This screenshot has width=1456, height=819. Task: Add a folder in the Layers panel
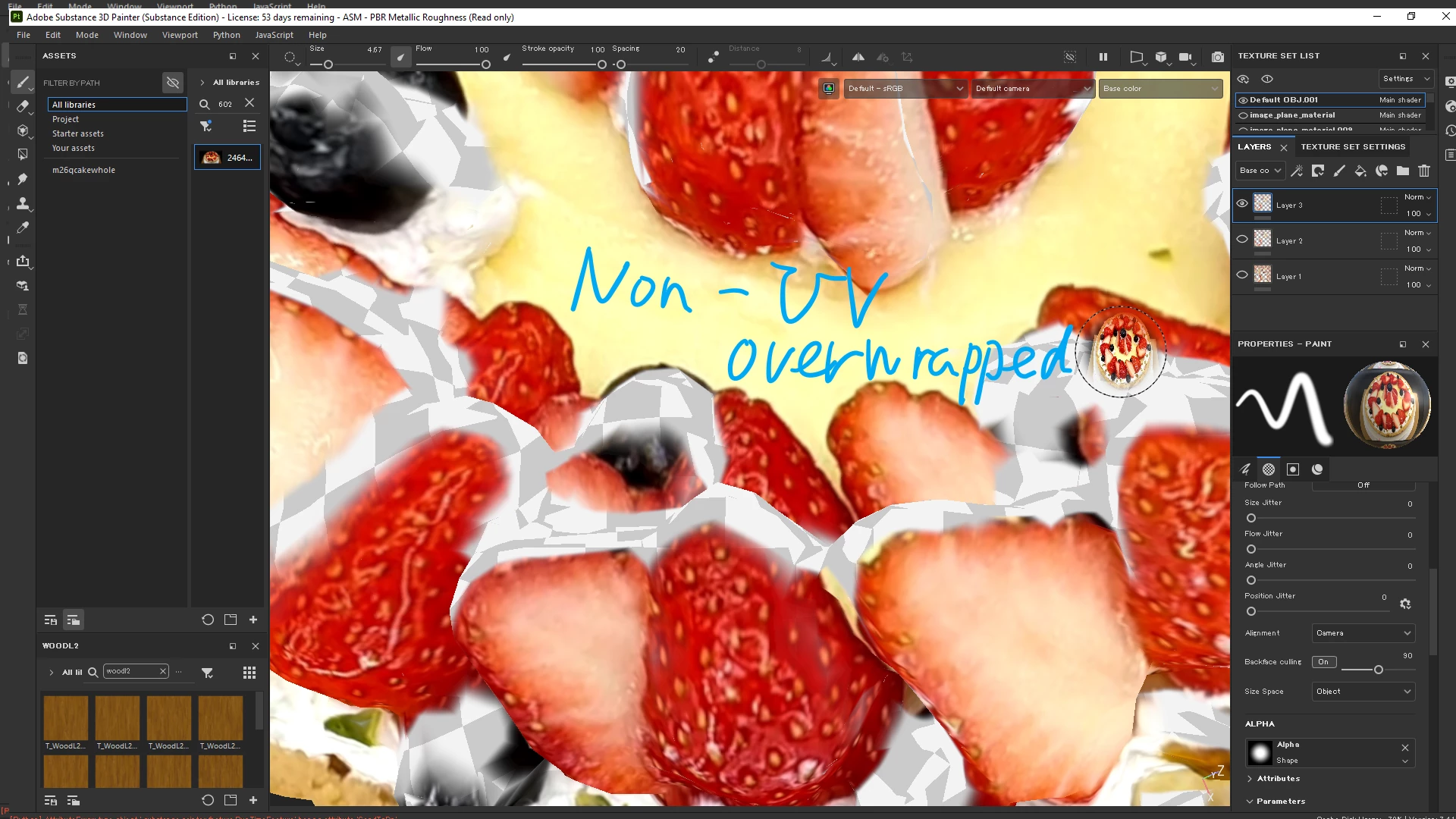pos(1403,171)
